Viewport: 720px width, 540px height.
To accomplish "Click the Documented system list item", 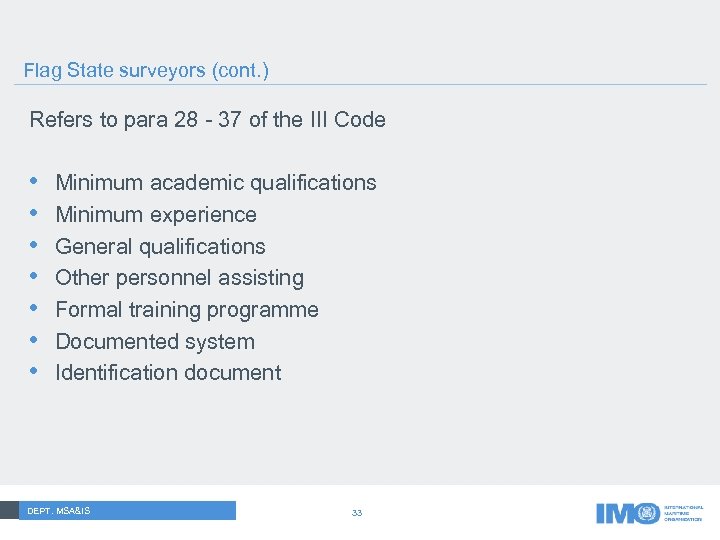I will 155,342.
